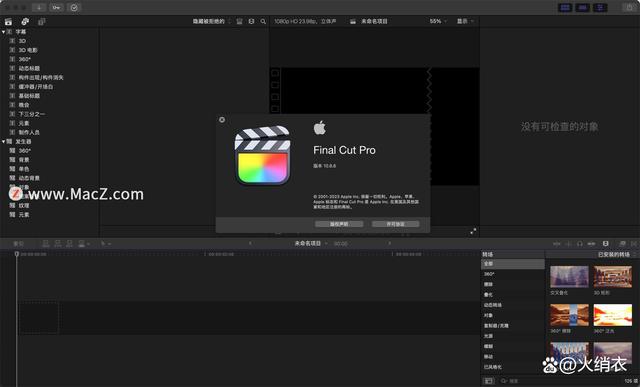Viewport: 640px width, 387px height.
Task: Select the arrow selection tool
Action: pyautogui.click(x=103, y=244)
